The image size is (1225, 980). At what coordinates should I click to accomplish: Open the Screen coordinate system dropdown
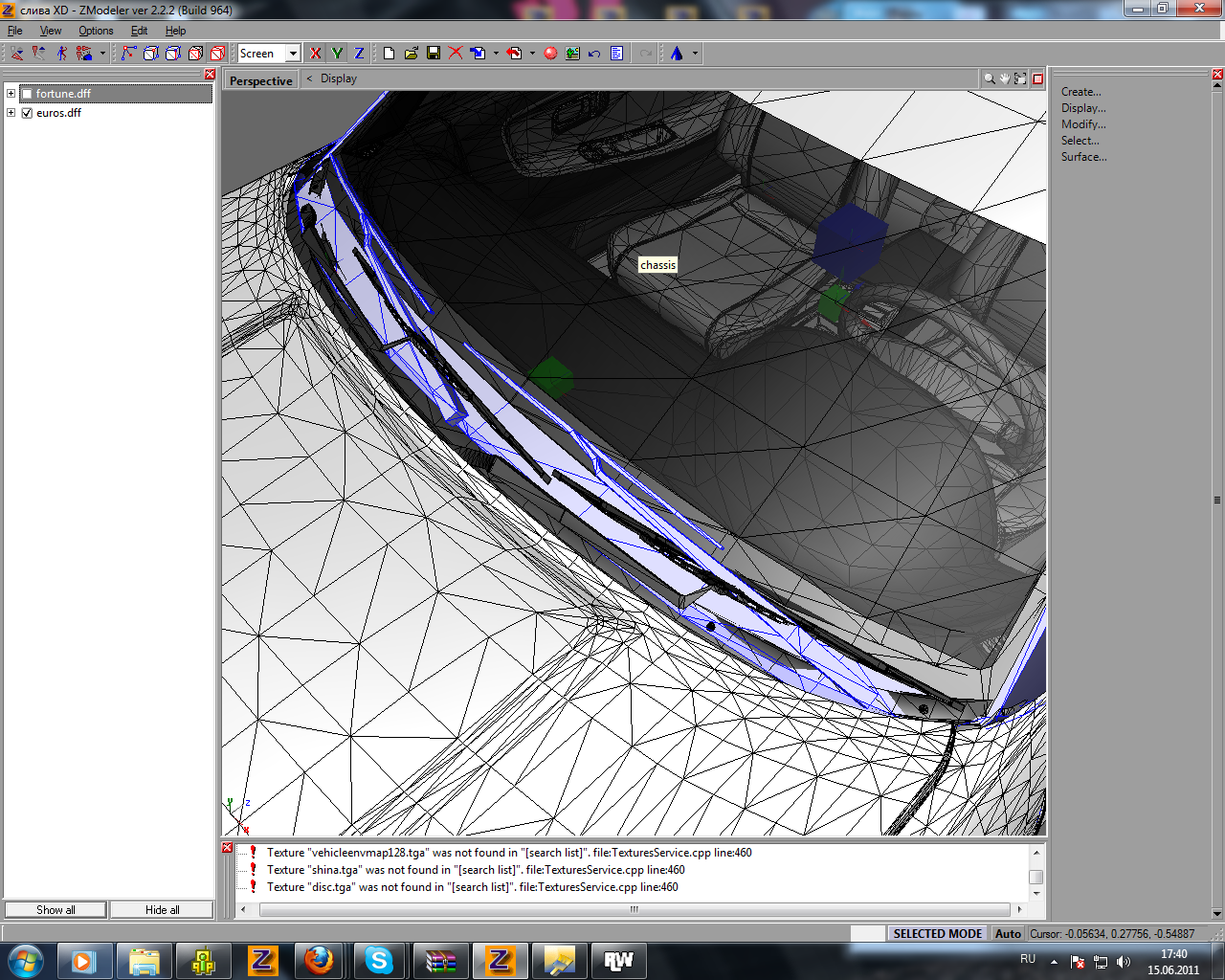(x=293, y=54)
